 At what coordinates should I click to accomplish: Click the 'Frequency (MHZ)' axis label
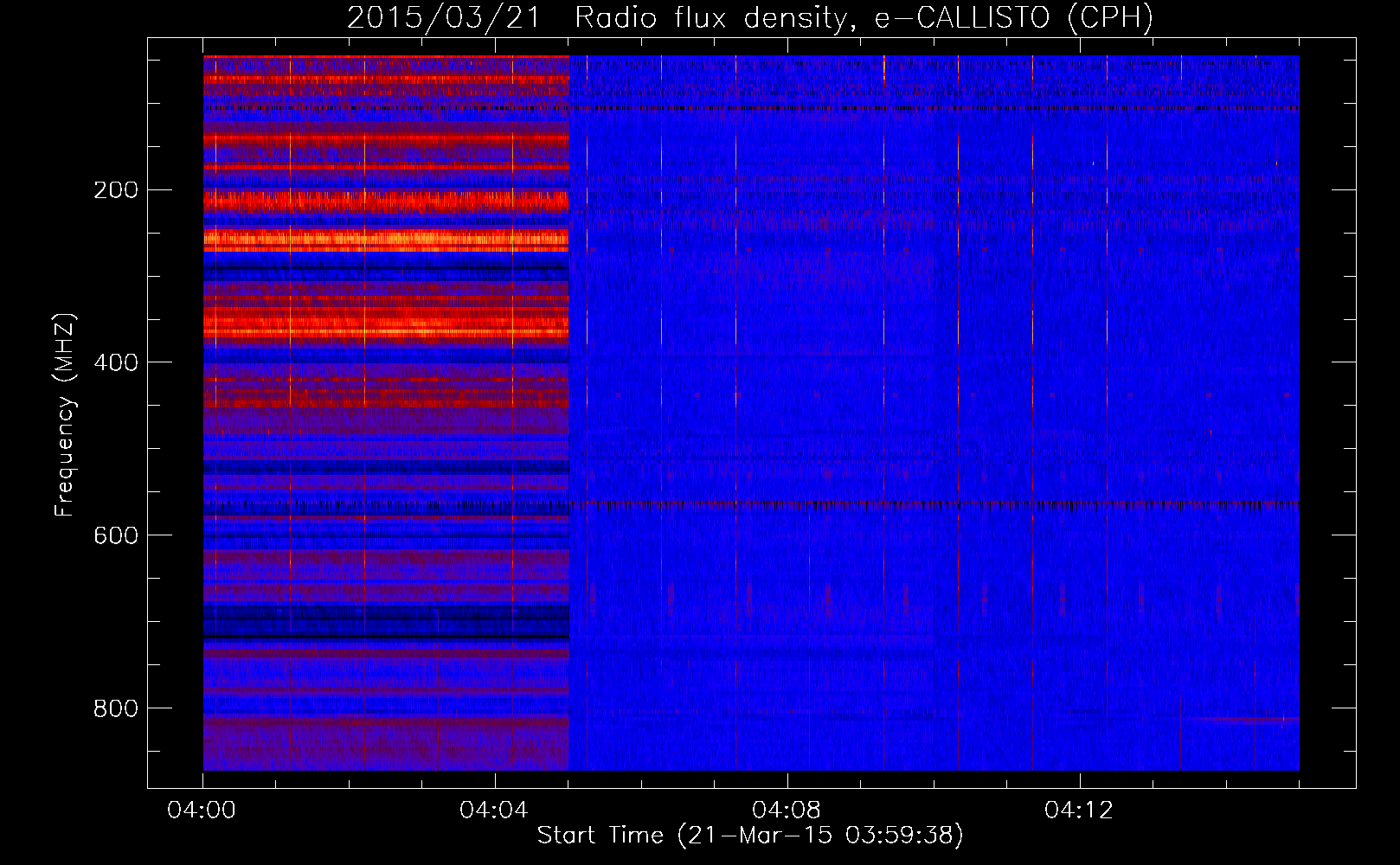[65, 415]
